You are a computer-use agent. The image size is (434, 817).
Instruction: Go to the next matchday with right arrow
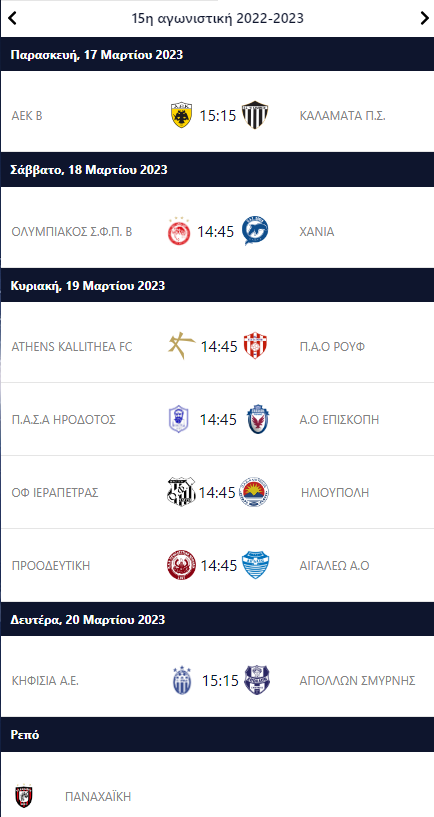424,18
